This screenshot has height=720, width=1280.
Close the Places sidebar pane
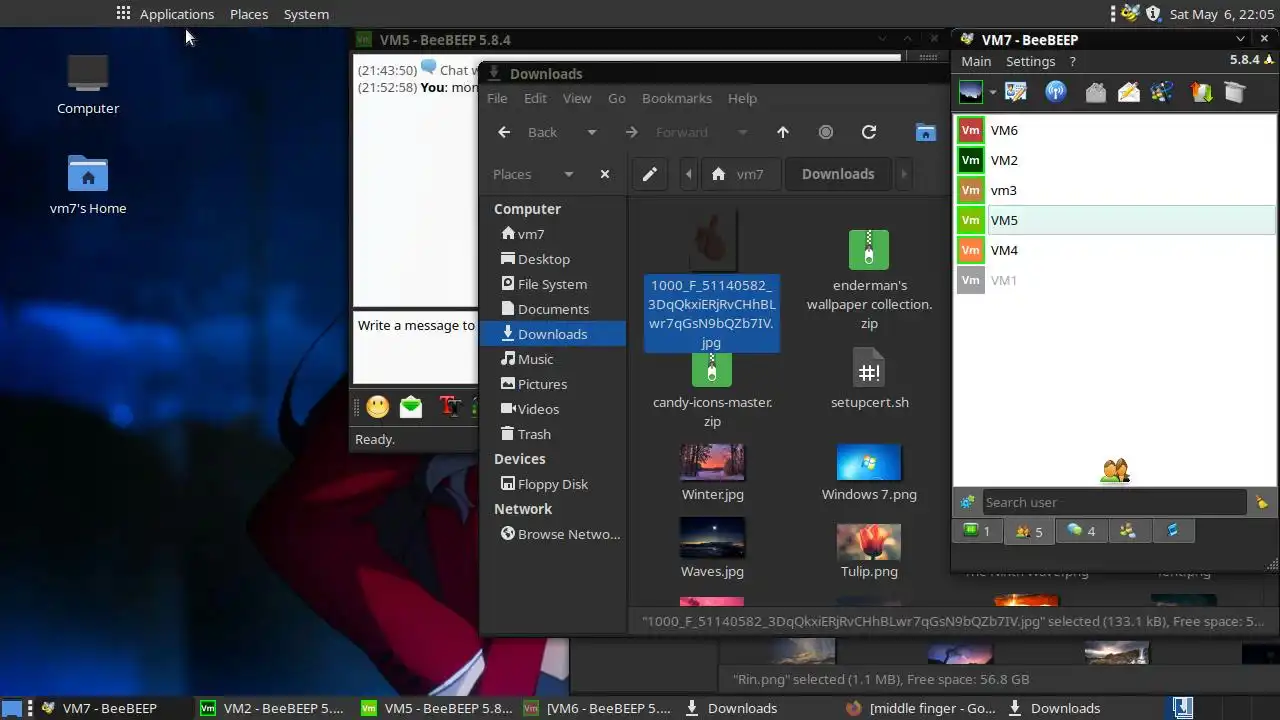point(604,174)
